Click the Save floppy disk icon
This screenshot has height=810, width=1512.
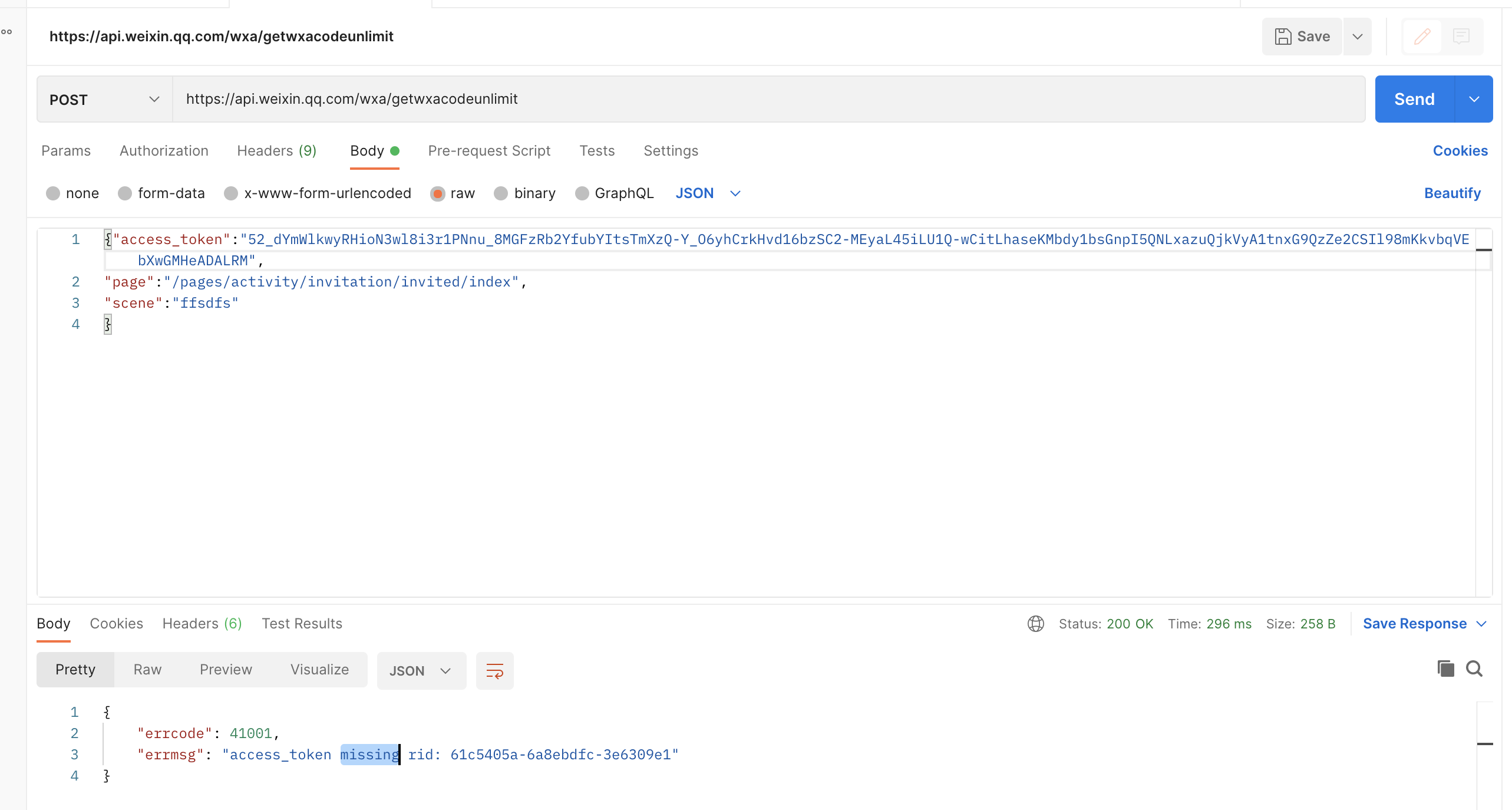pyautogui.click(x=1283, y=37)
